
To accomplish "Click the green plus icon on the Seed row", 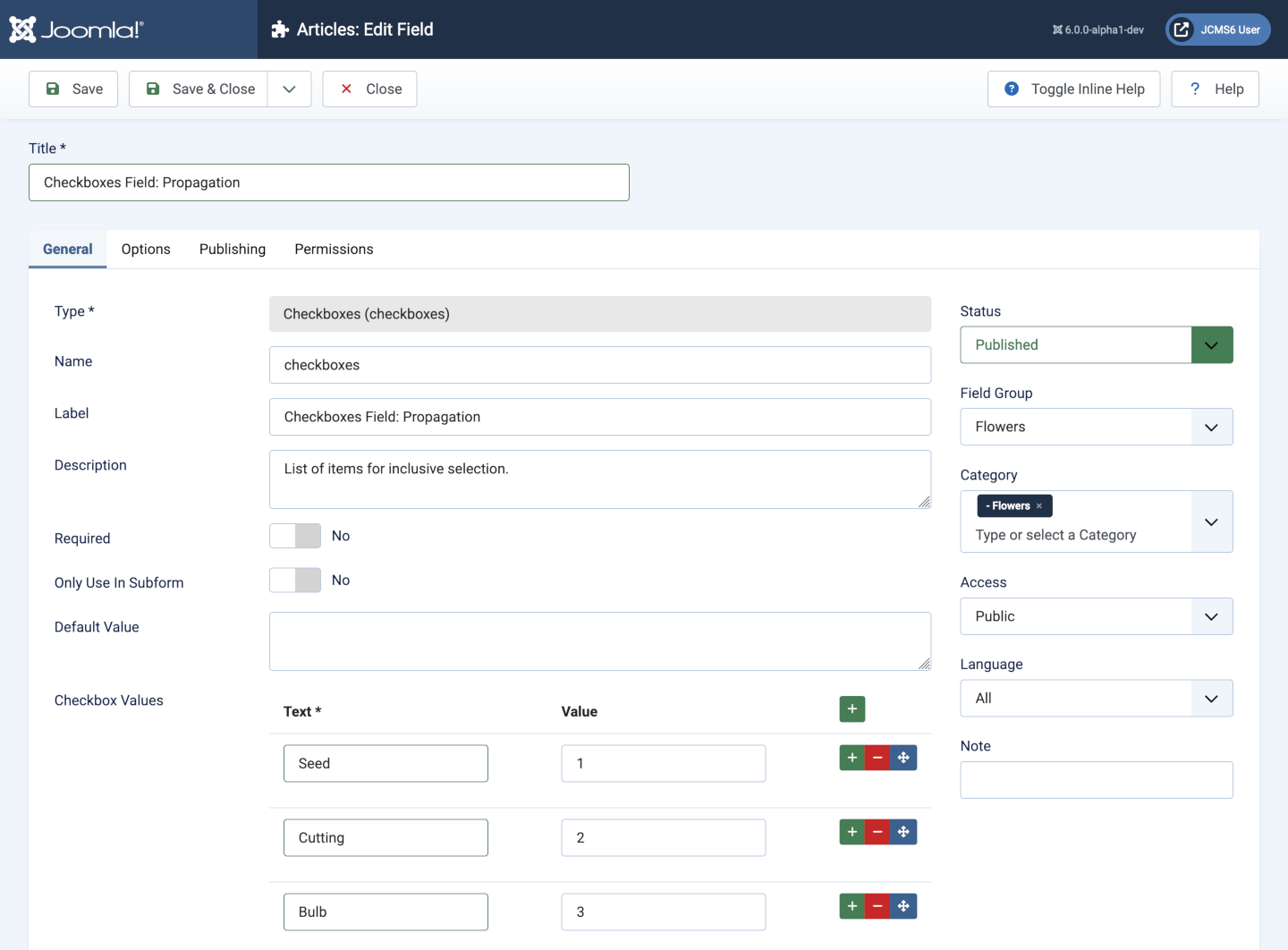I will [852, 757].
